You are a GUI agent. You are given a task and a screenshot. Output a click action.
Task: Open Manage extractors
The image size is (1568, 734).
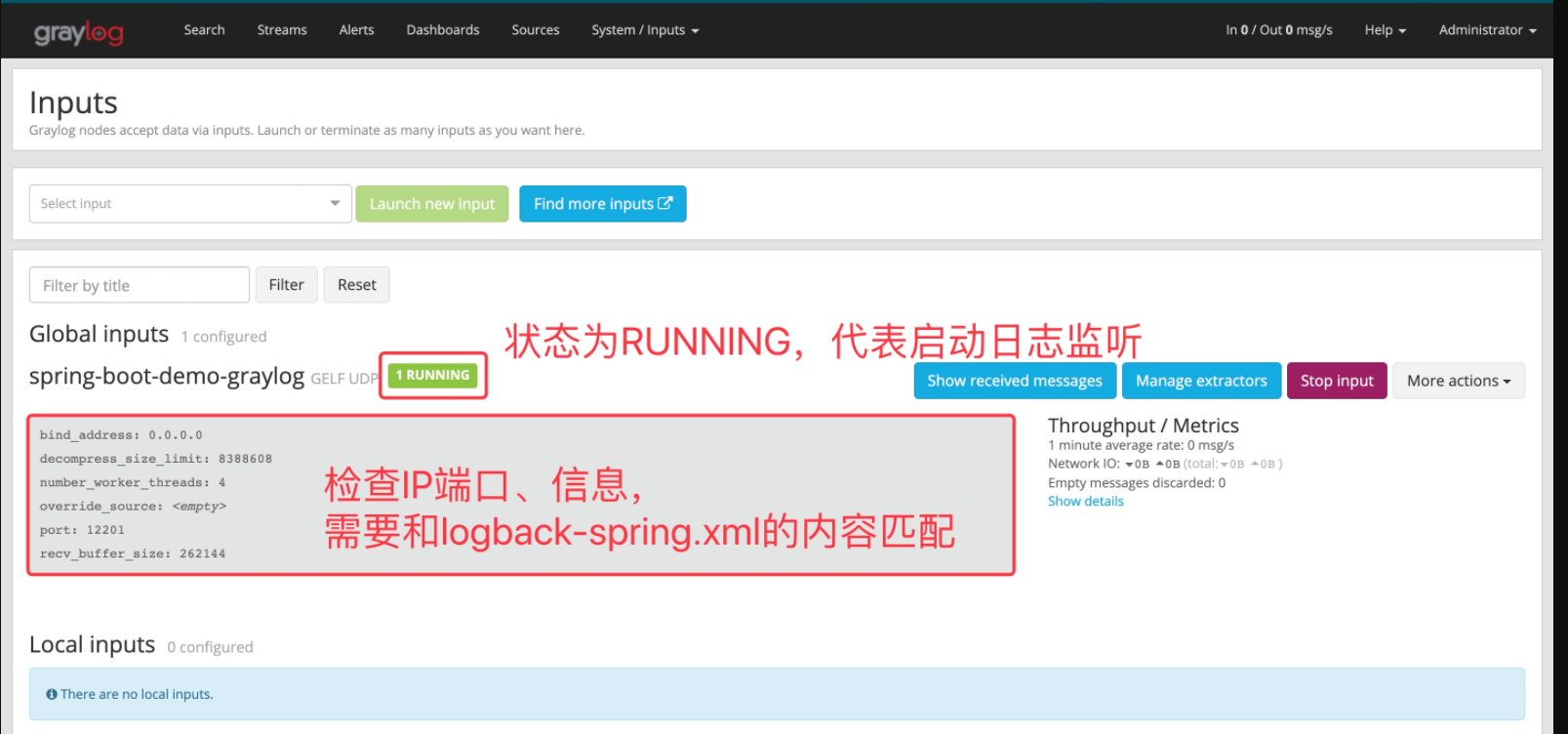(x=1201, y=381)
